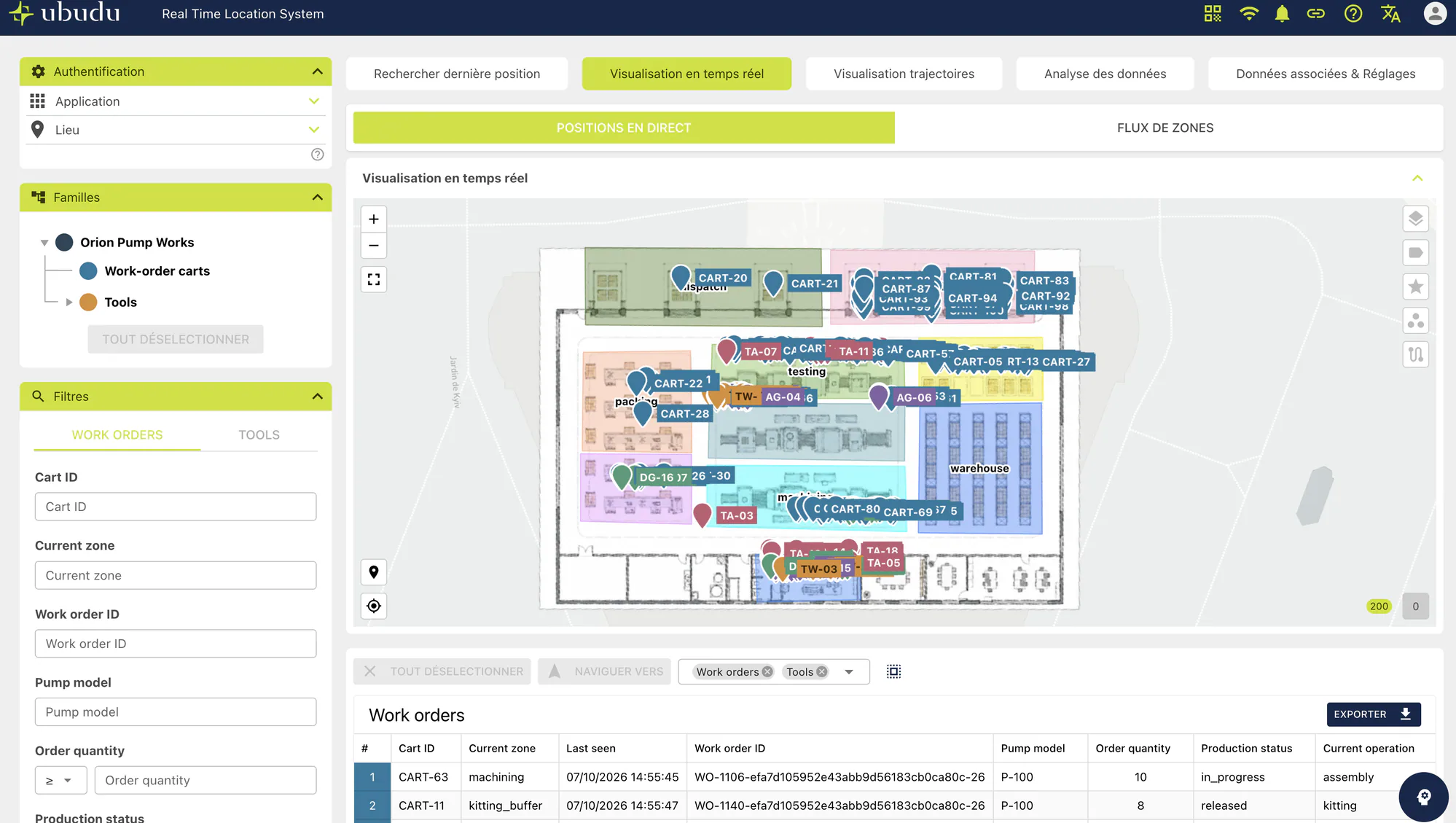
Task: Expand the Application dropdown
Action: [314, 101]
